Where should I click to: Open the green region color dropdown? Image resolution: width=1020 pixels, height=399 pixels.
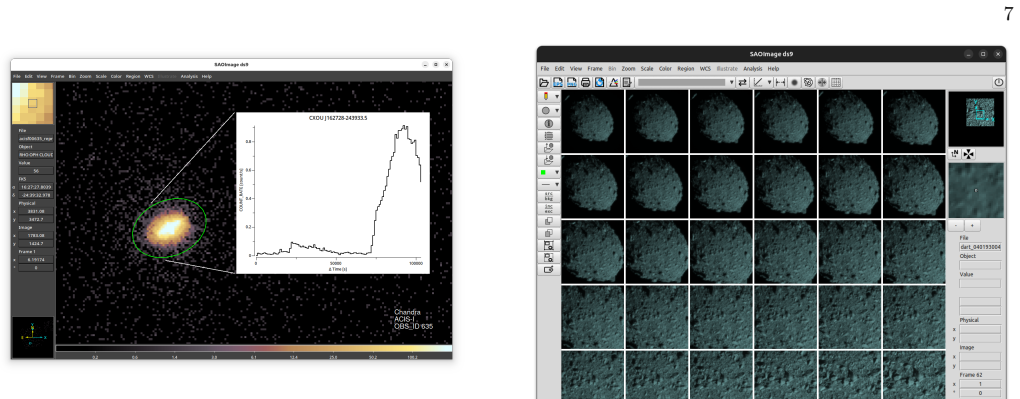[557, 172]
